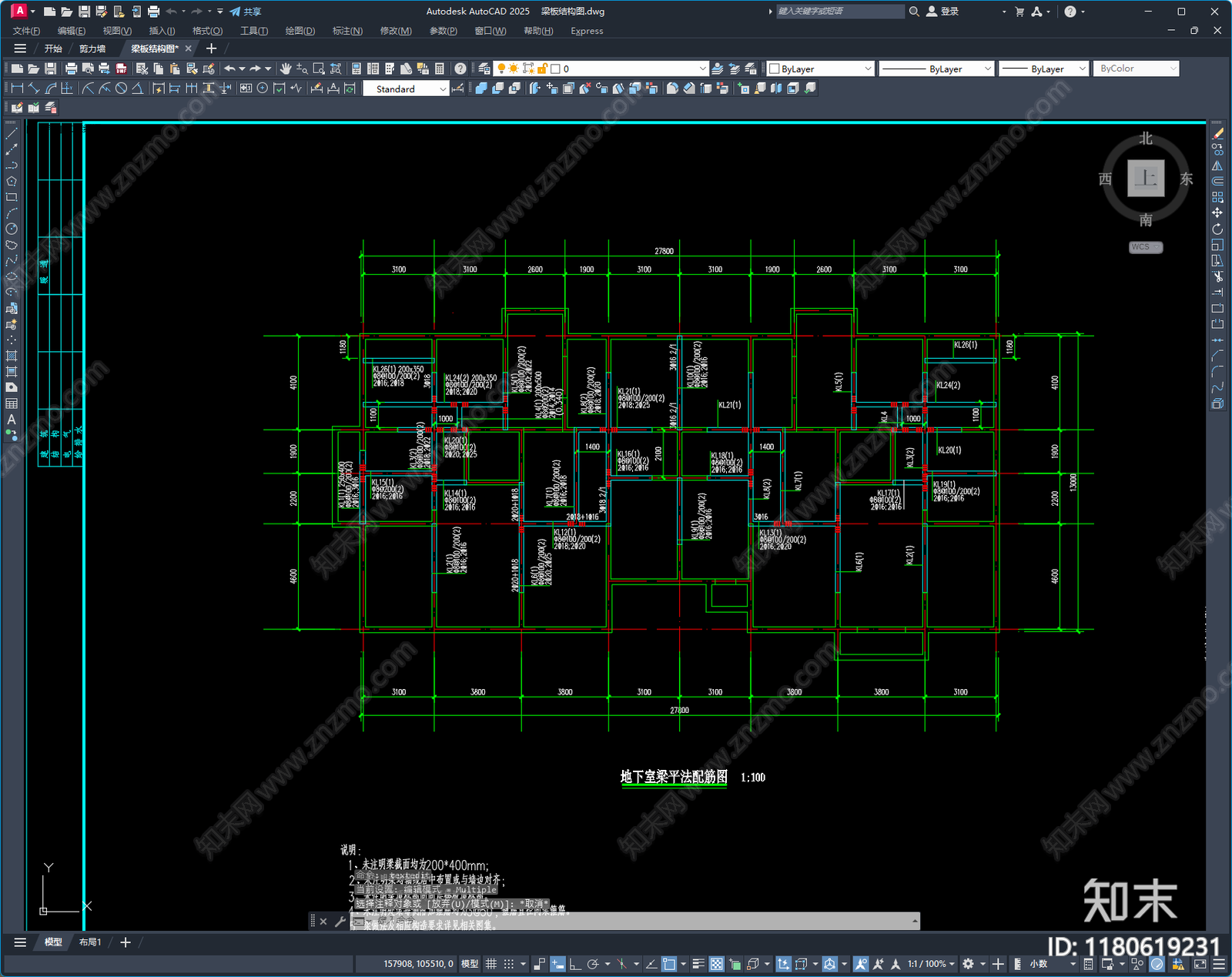
Task: Toggle layer 0 freeze sun icon
Action: tap(514, 69)
